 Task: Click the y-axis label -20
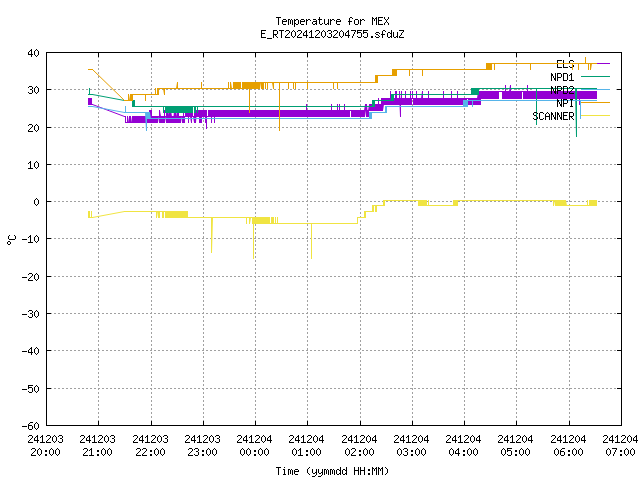coord(31,277)
